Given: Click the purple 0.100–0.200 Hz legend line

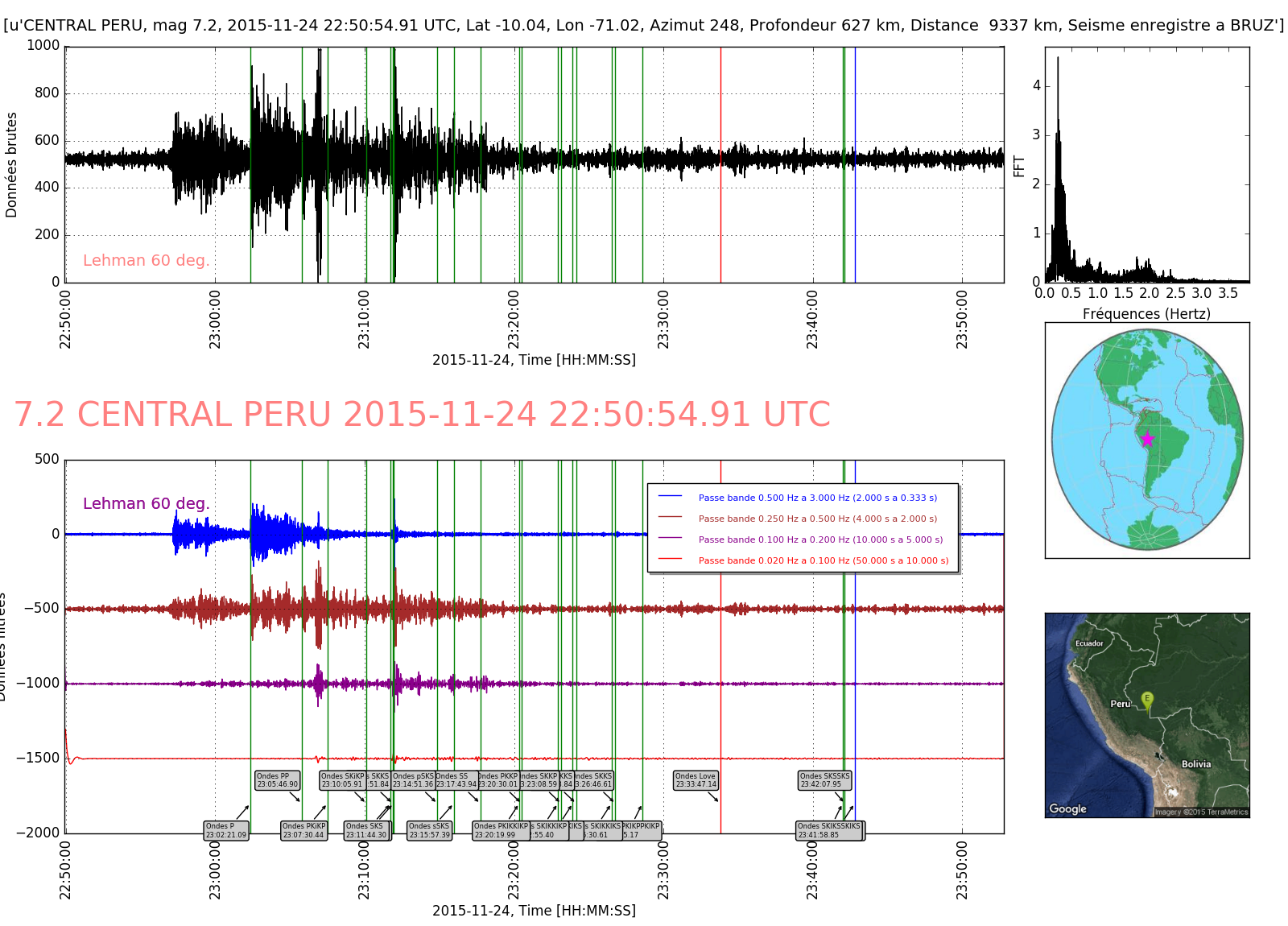Looking at the screenshot, I should pyautogui.click(x=670, y=539).
